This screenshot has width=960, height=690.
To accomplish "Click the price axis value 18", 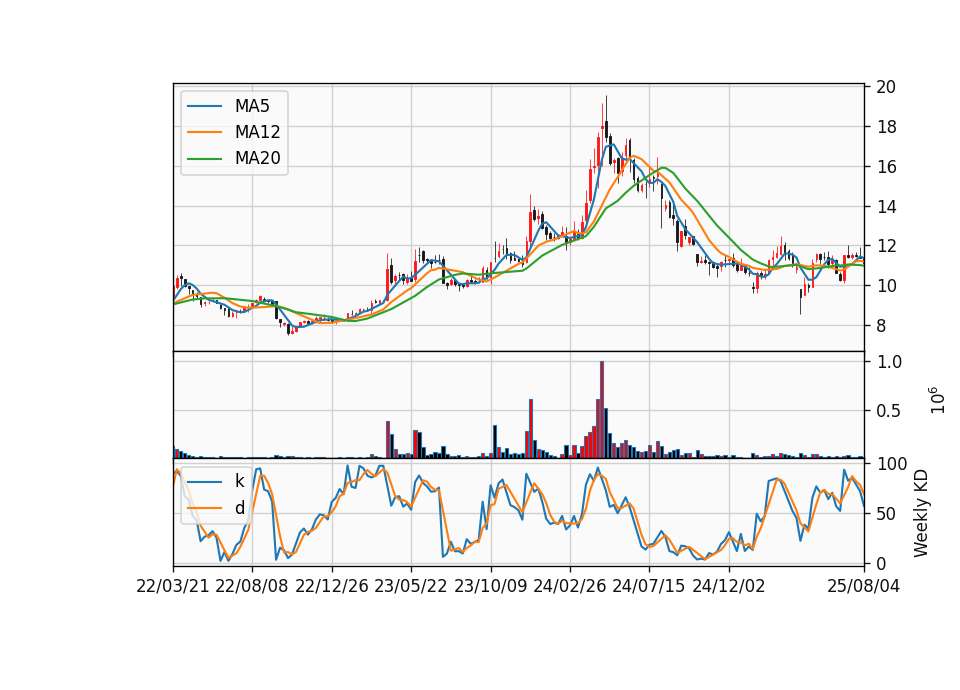I will click(885, 127).
